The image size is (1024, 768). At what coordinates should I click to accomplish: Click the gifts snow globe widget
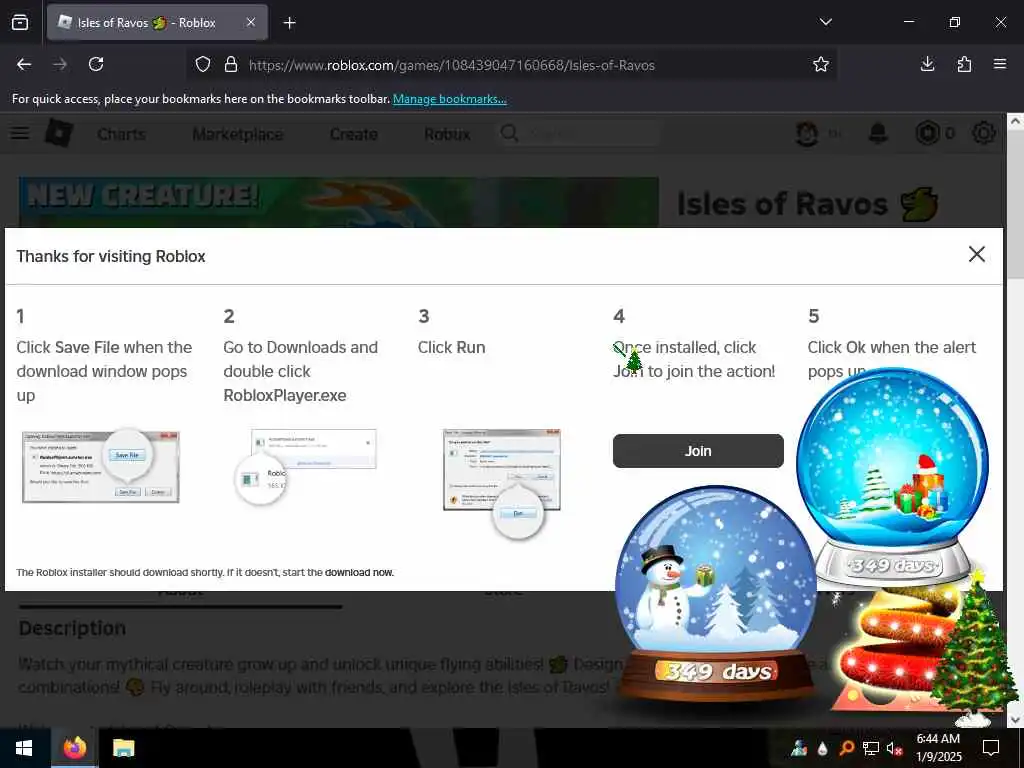tap(892, 477)
